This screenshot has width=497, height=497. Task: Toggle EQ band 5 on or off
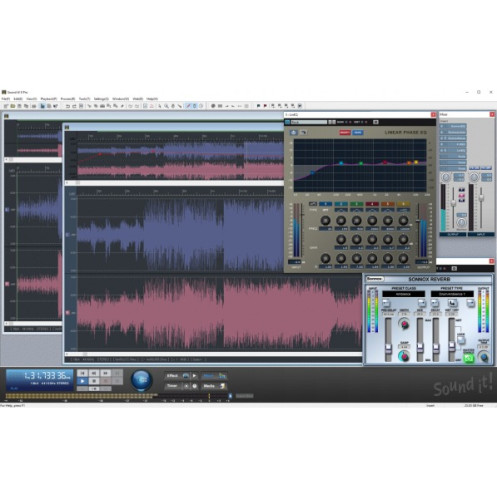coord(388,204)
